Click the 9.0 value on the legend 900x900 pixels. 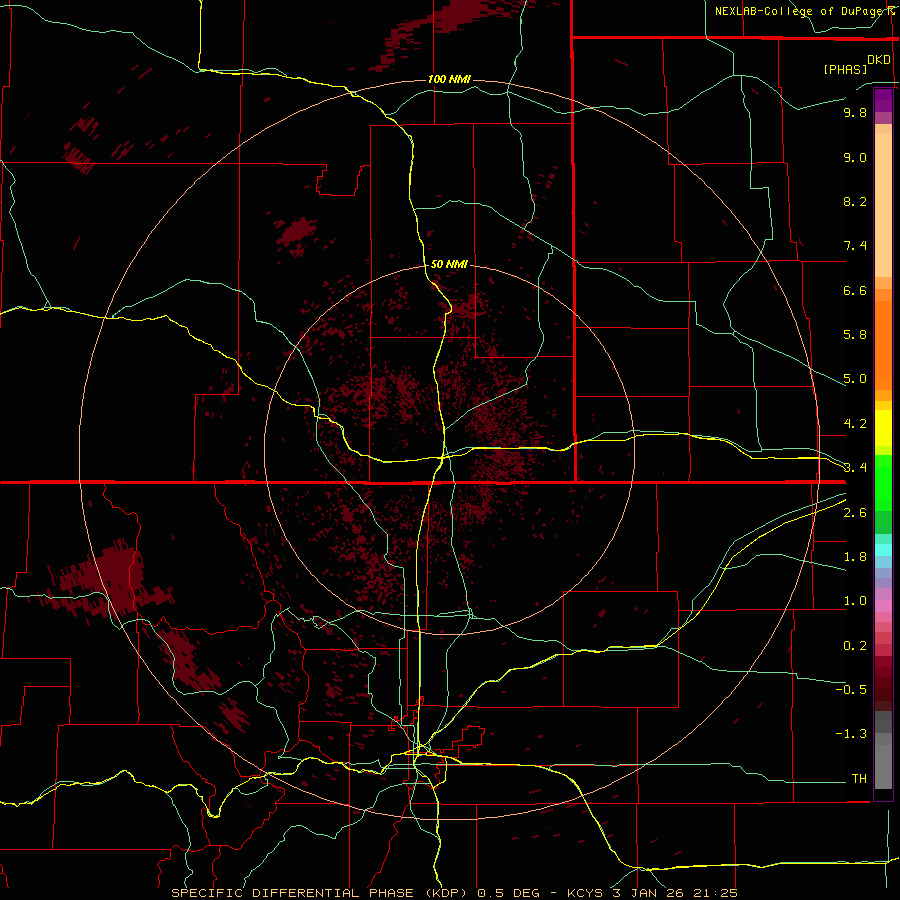pos(855,157)
